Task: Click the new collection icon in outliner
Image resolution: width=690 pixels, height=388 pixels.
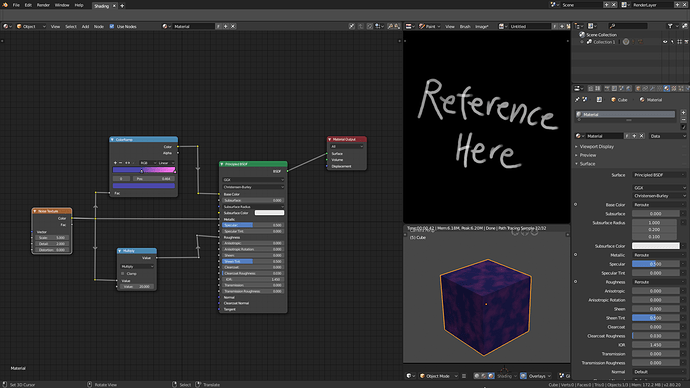Action: click(x=685, y=26)
